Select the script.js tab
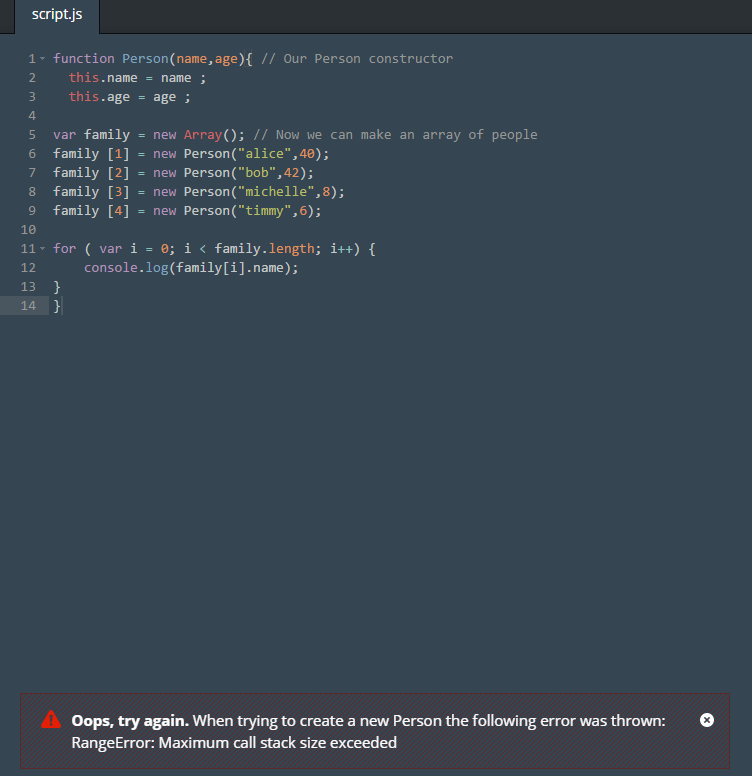This screenshot has width=752, height=776. [x=57, y=14]
